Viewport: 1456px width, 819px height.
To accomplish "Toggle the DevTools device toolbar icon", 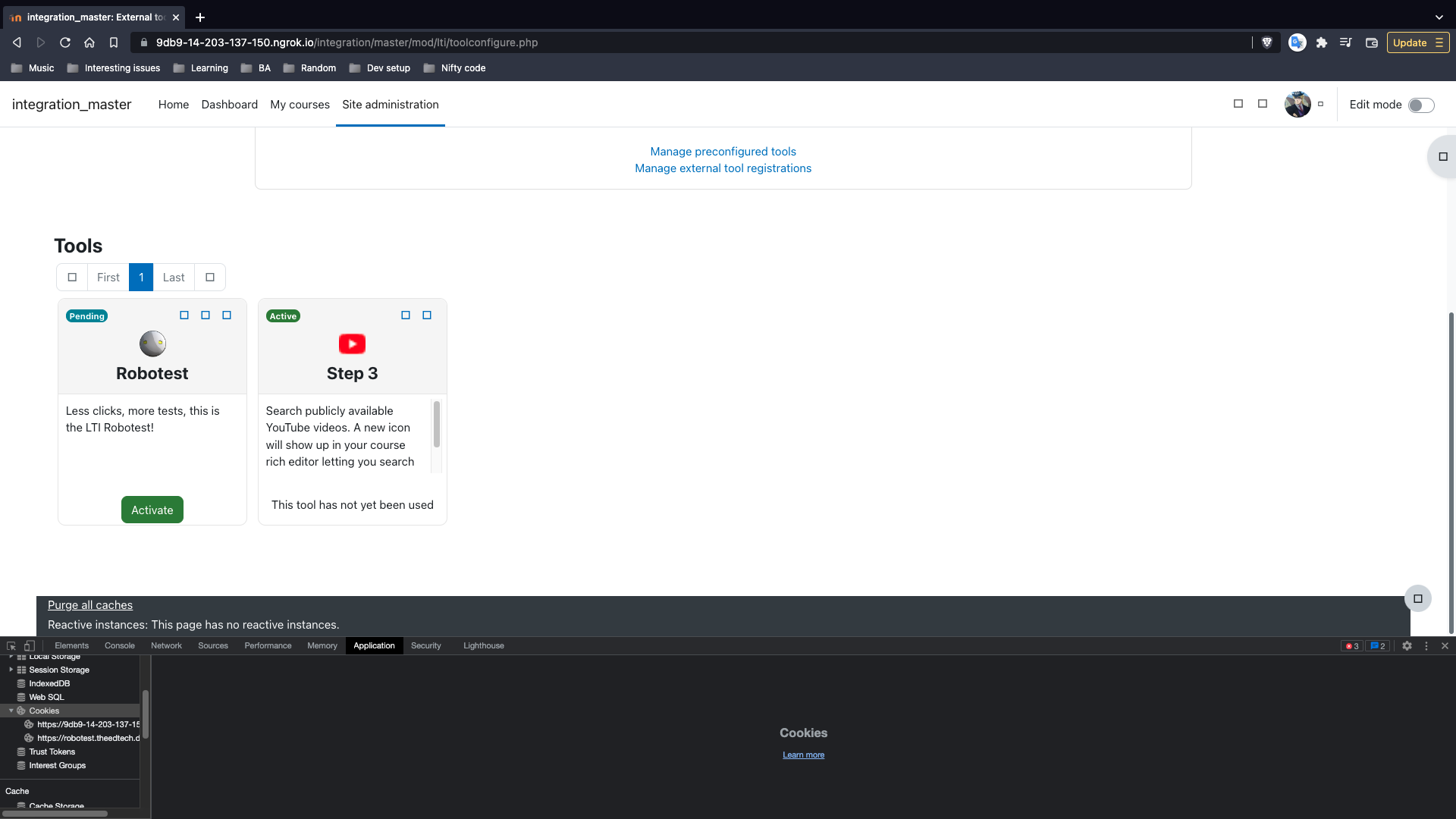I will pos(30,646).
